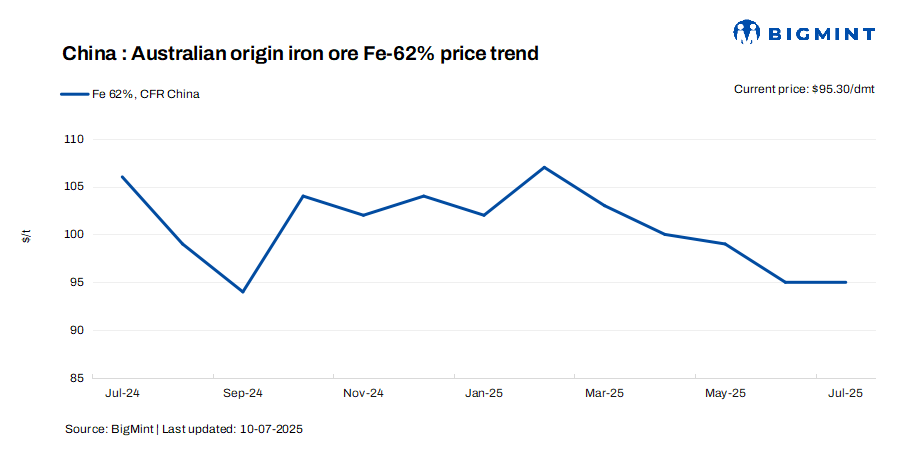911x460 pixels.
Task: Click the last data point at Jul-25
Action: point(846,282)
